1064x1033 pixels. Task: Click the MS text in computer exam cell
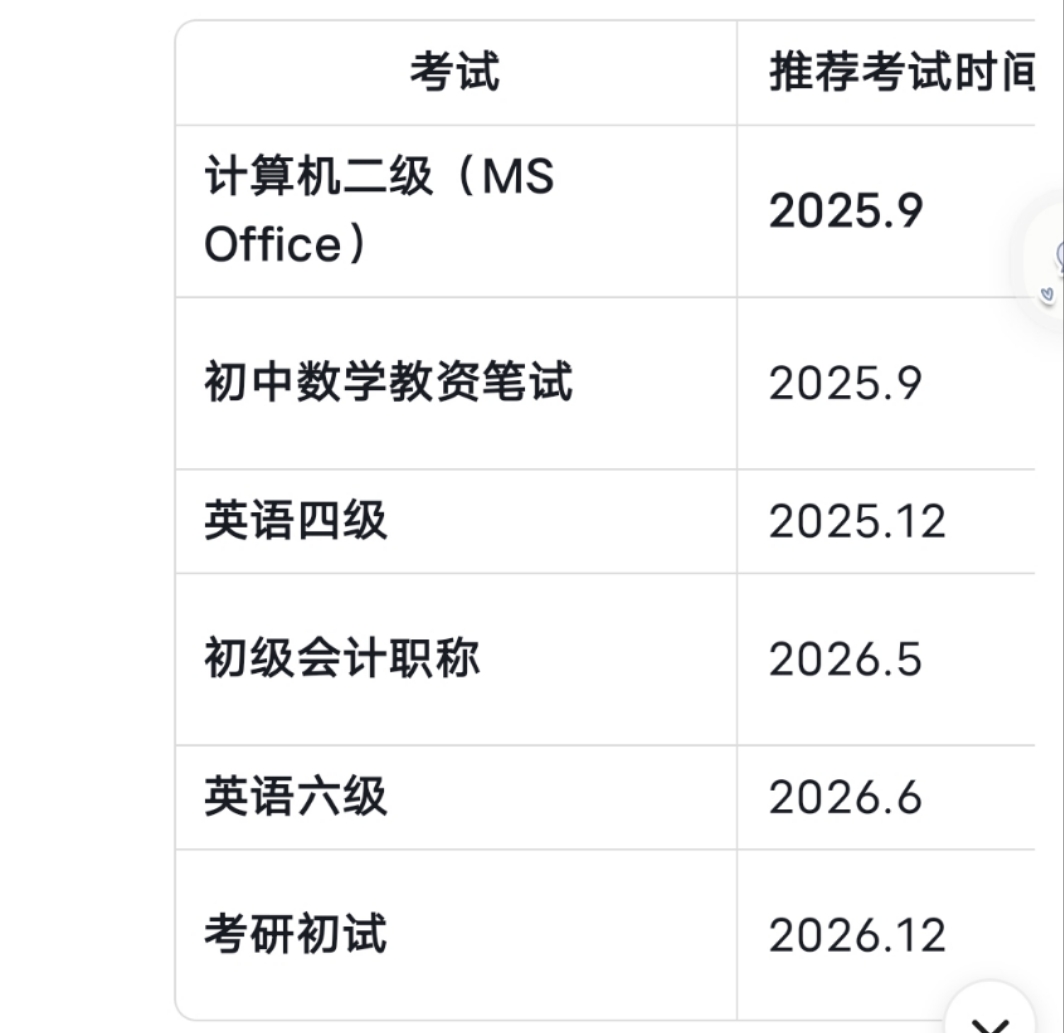518,176
